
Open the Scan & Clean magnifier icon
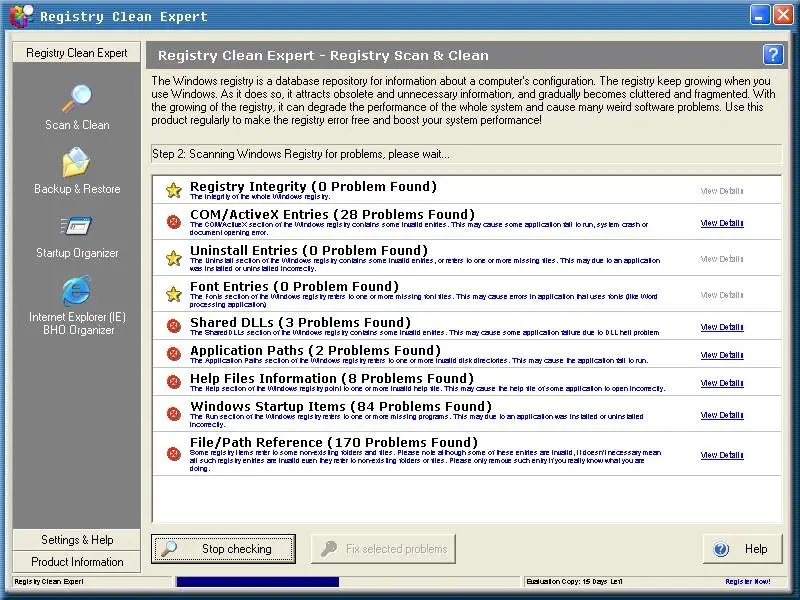[x=77, y=98]
